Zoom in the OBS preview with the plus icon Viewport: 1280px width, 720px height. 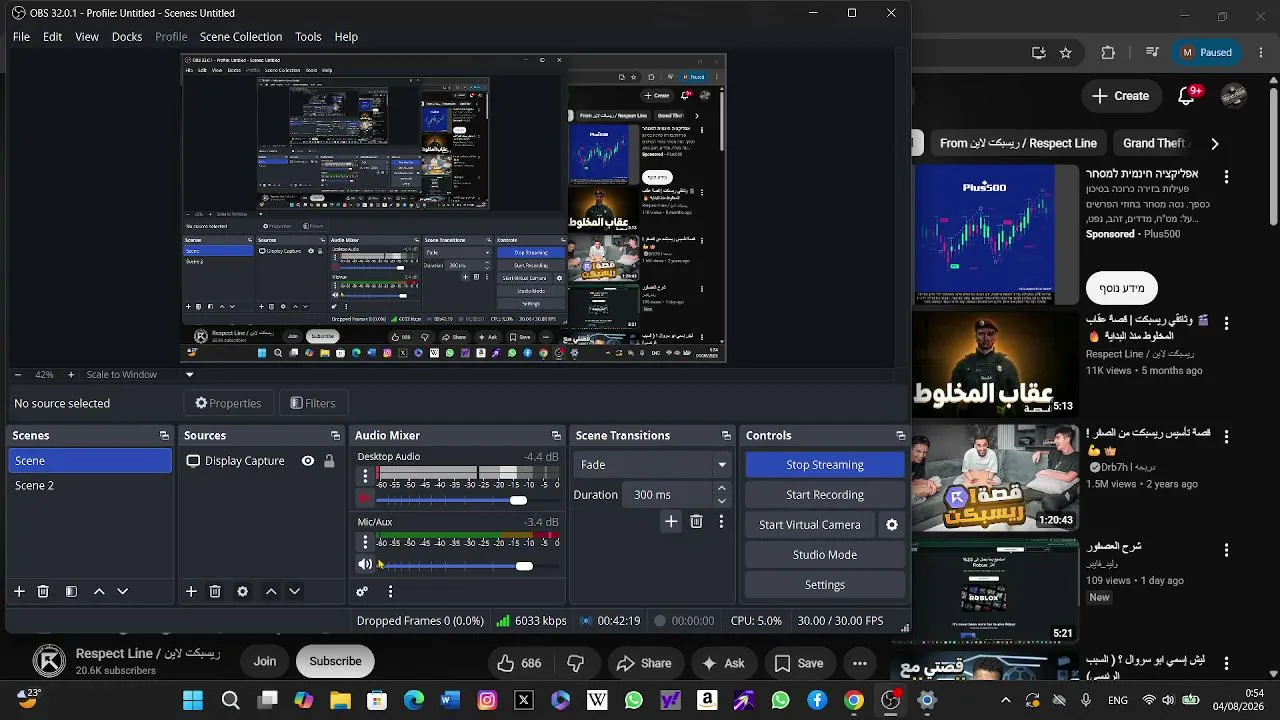[71, 375]
